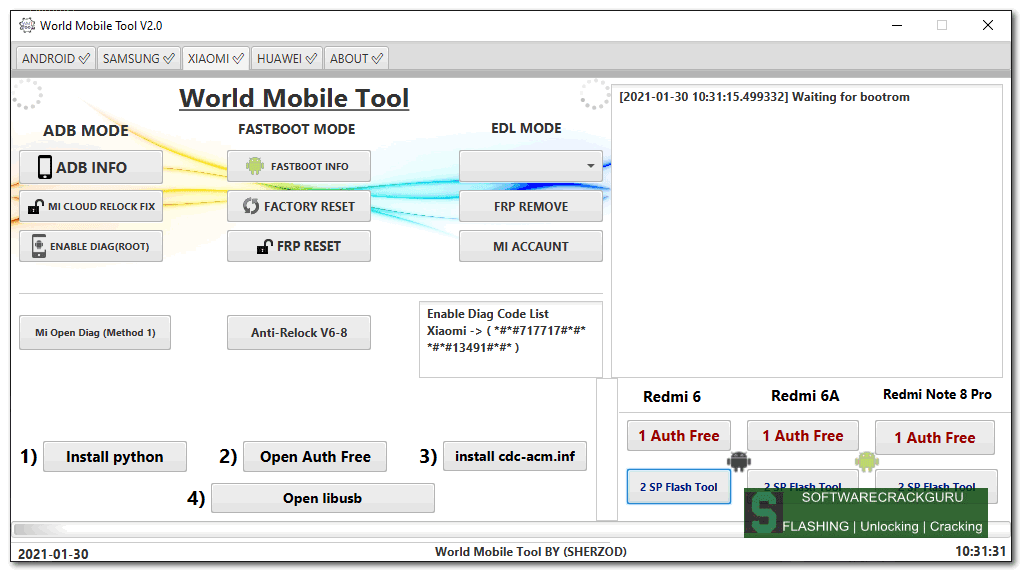Close the World Mobile Tool window
This screenshot has width=1023, height=573.
(x=988, y=25)
